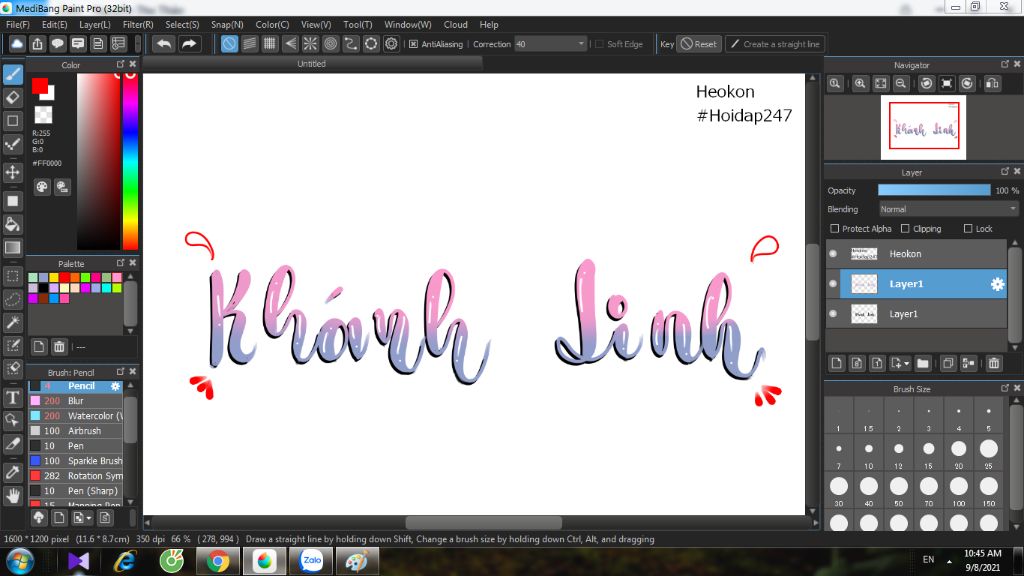Open the Layer menu
This screenshot has height=576, width=1024.
[95, 25]
